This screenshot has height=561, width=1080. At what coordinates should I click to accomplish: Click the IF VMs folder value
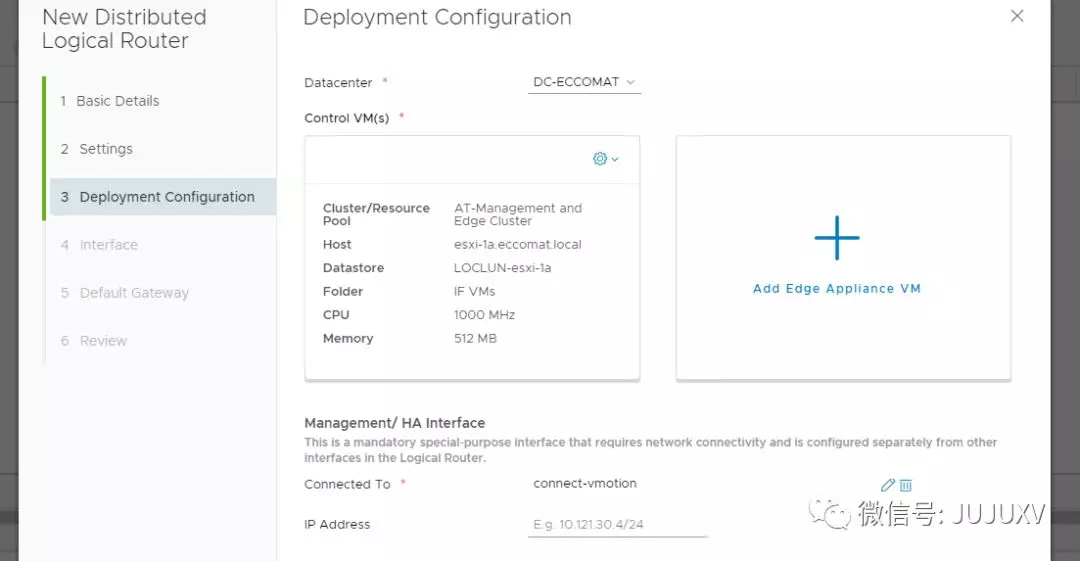point(474,292)
